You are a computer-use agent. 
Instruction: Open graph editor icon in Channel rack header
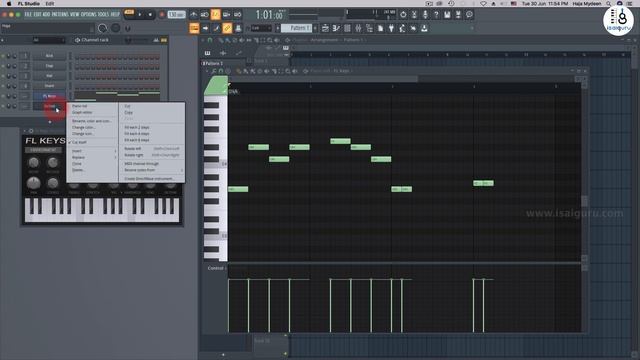pyautogui.click(x=156, y=40)
